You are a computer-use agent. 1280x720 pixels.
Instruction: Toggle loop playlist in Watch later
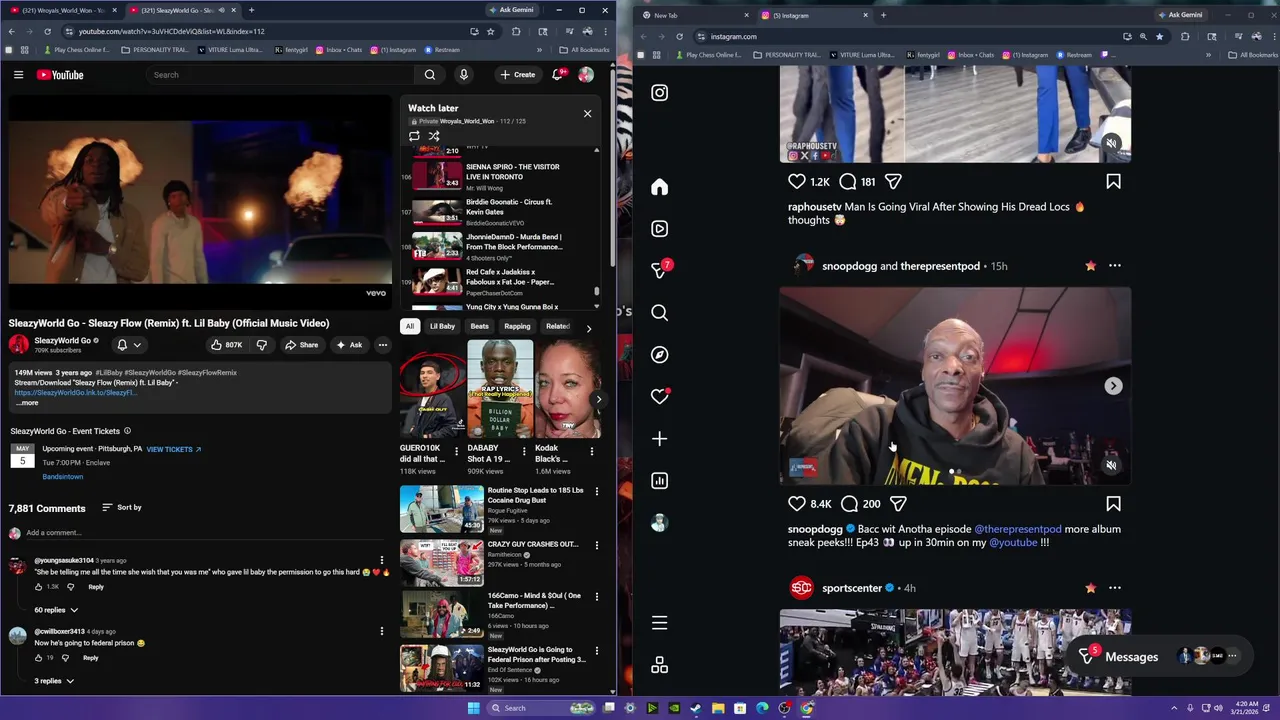(x=414, y=136)
